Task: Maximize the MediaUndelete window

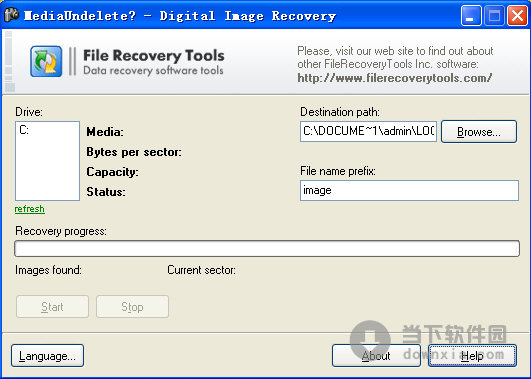Action: [x=494, y=16]
